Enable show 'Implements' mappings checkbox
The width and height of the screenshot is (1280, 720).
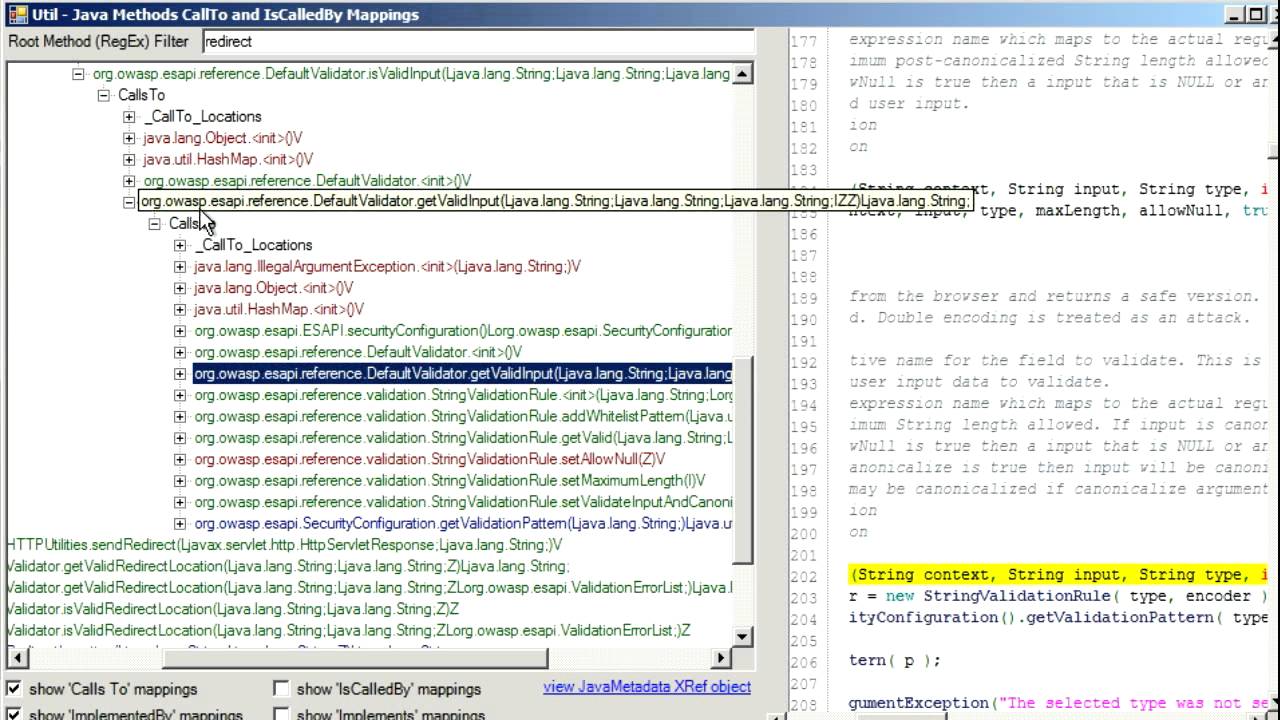(x=282, y=714)
